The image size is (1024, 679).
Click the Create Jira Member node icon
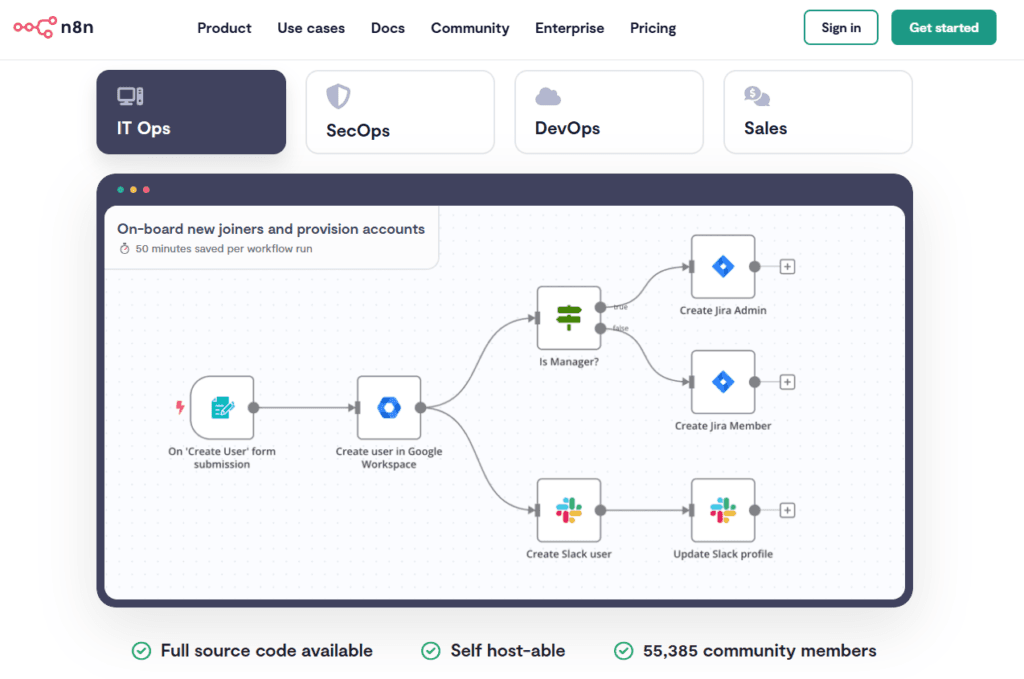[x=723, y=382]
